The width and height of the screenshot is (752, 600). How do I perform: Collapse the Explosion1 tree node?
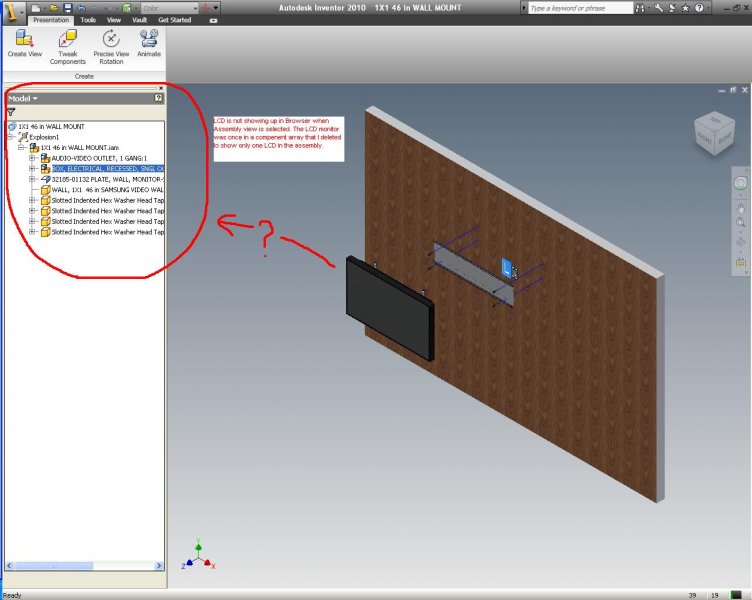11,137
